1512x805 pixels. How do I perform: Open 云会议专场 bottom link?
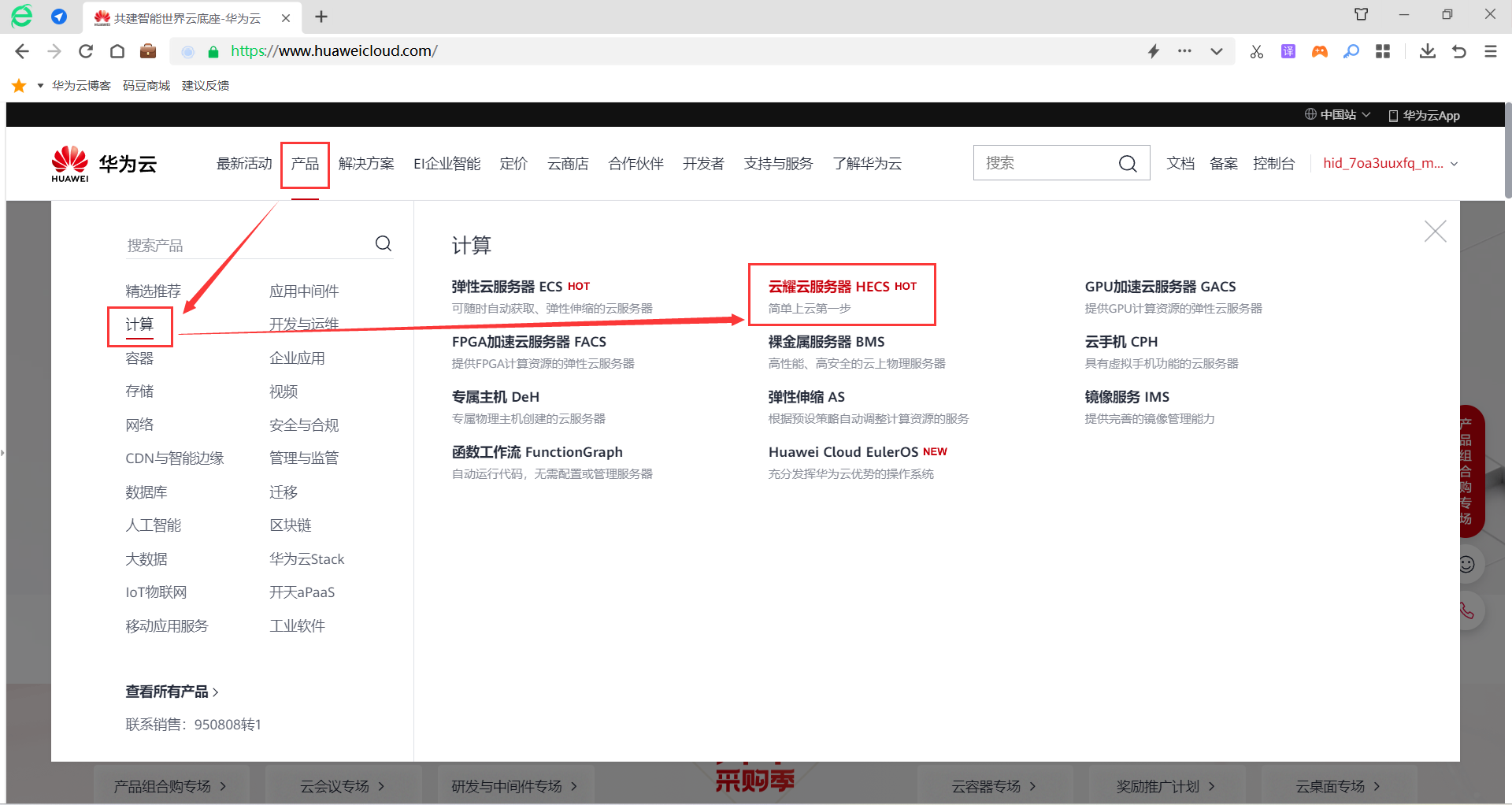[343, 786]
